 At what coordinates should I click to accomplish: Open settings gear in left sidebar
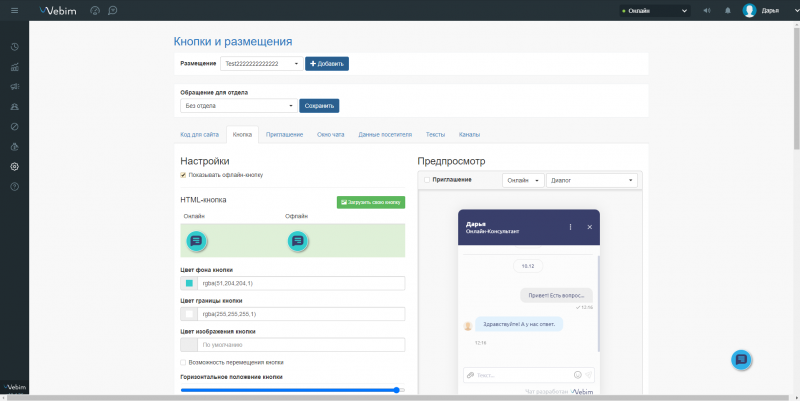[x=14, y=166]
